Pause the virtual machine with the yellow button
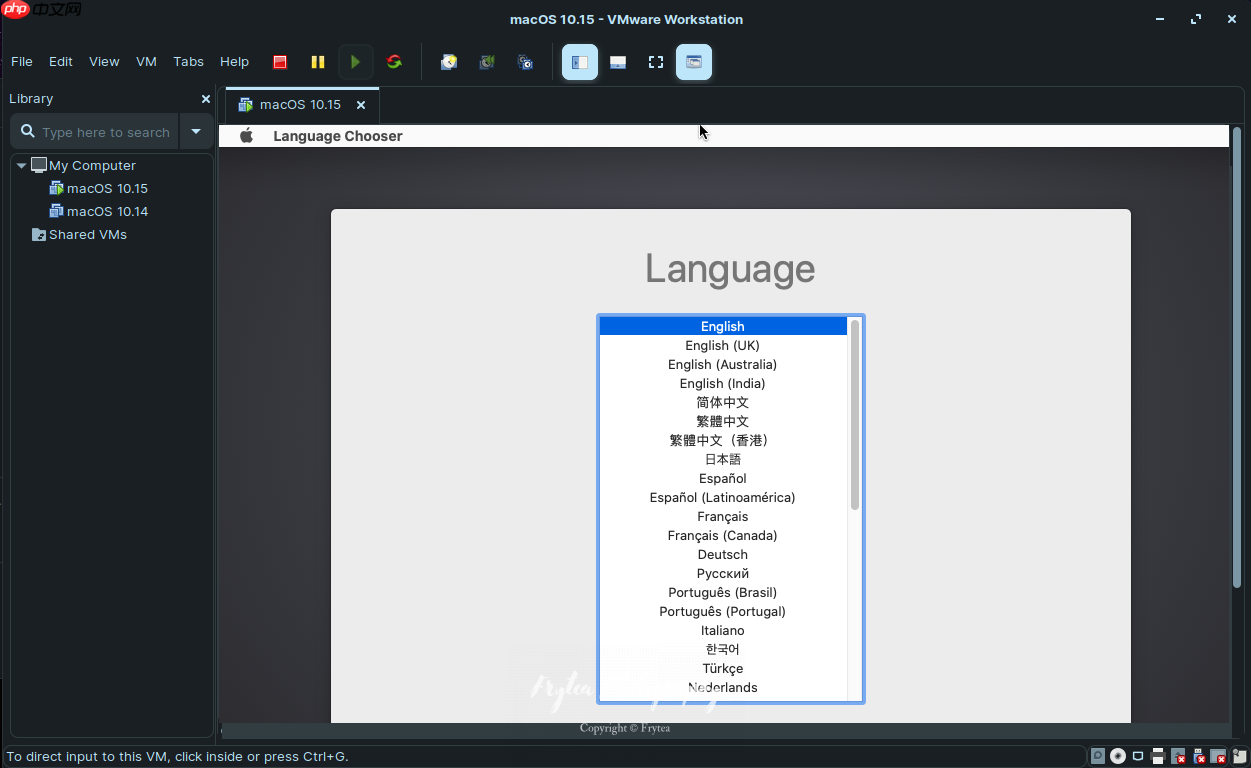 pyautogui.click(x=318, y=62)
